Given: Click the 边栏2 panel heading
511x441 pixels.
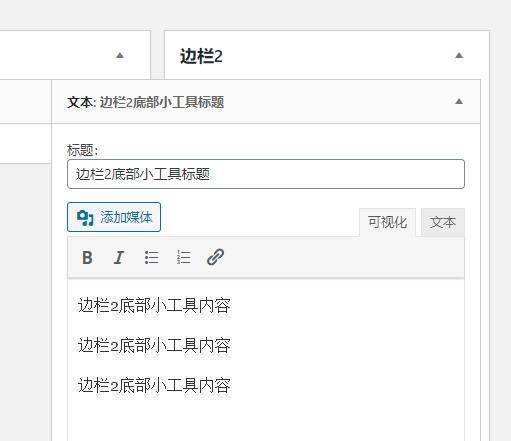Looking at the screenshot, I should [x=201, y=56].
